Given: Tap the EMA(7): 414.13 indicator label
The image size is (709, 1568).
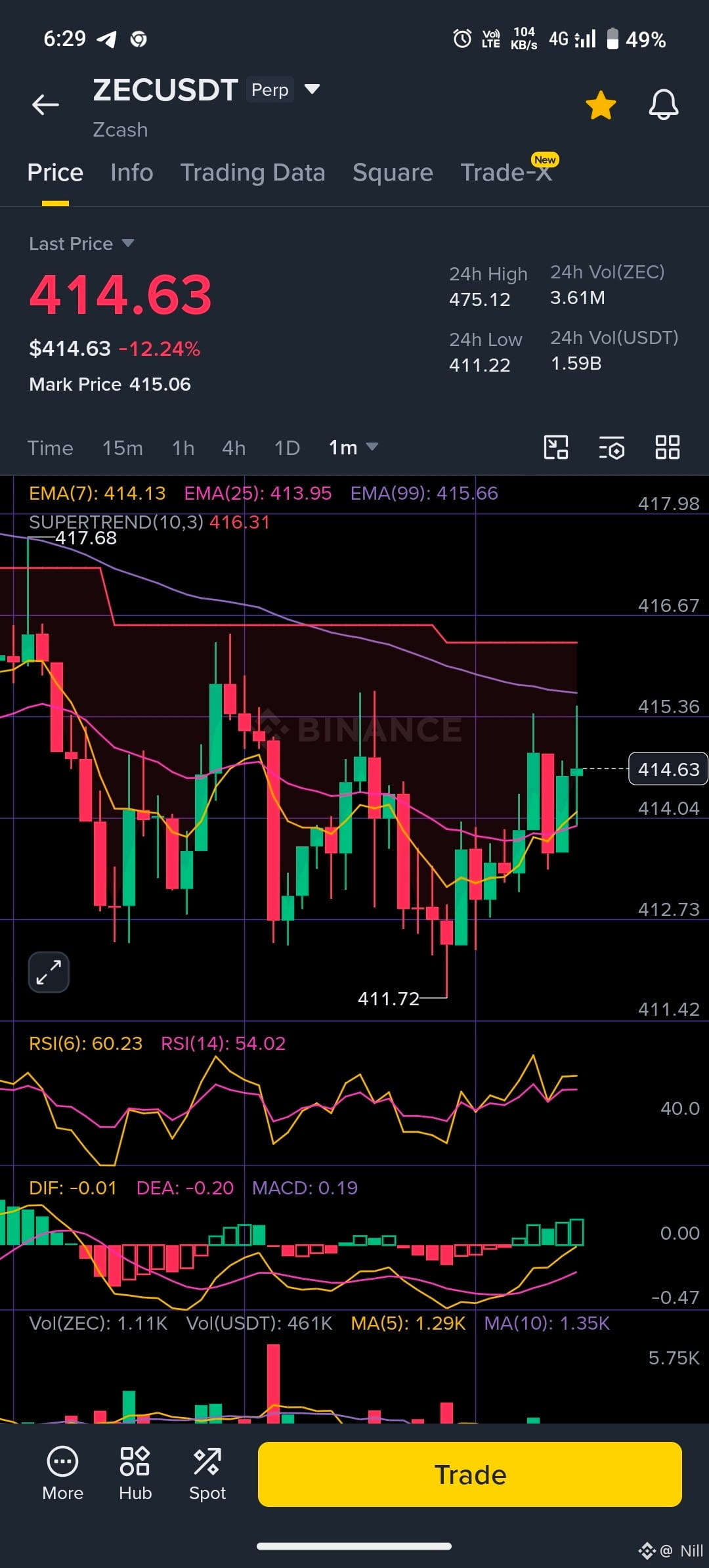Looking at the screenshot, I should click(97, 493).
